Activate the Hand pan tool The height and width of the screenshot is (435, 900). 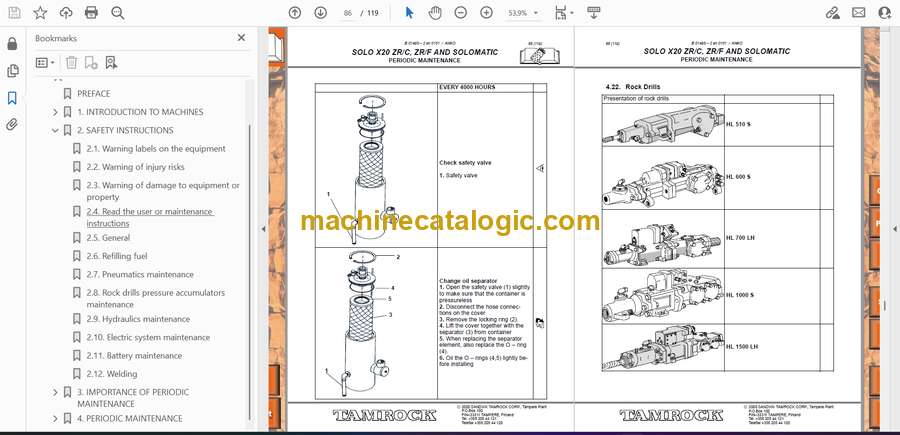click(x=435, y=13)
